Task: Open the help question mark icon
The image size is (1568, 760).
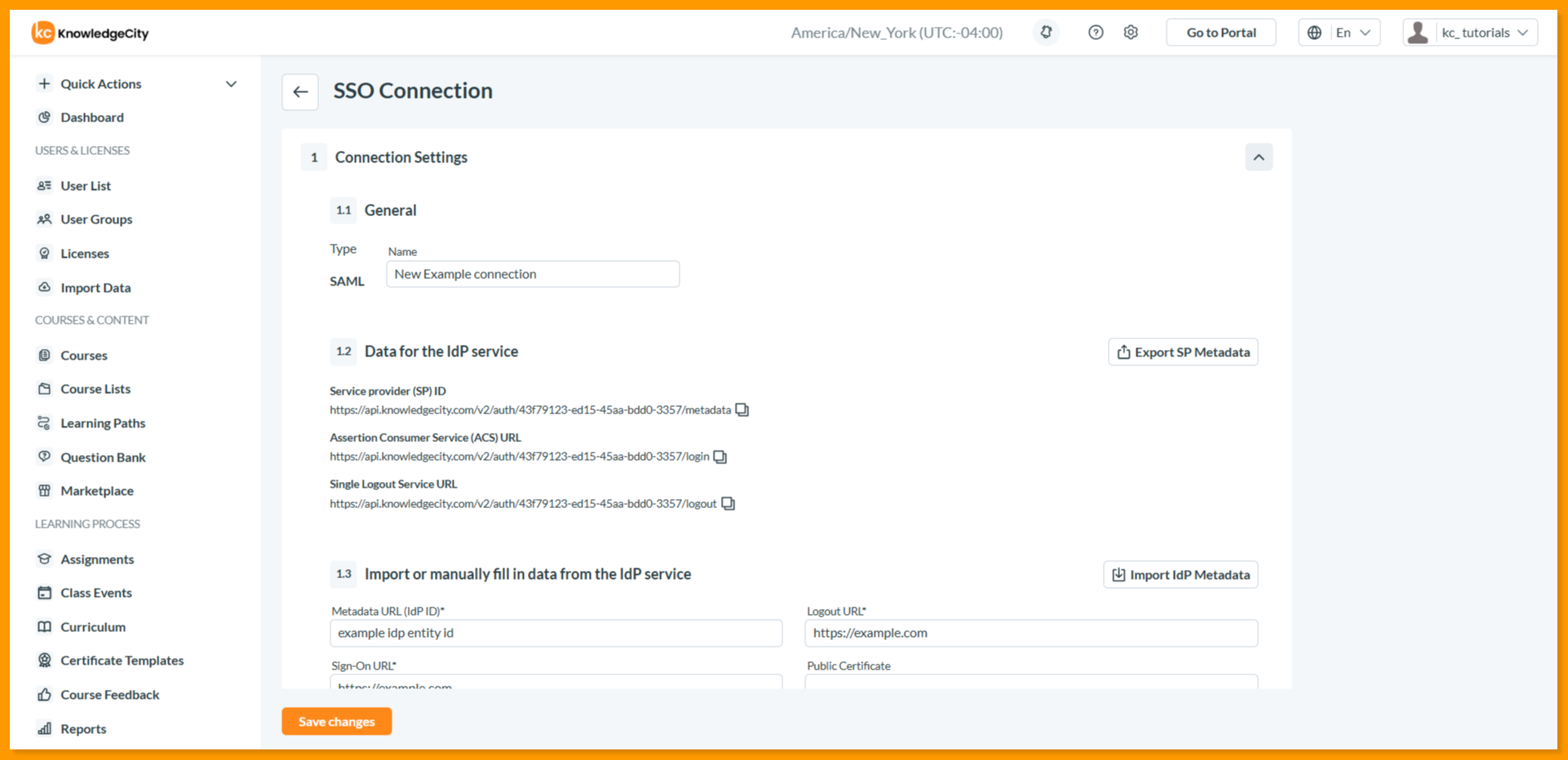Action: [1096, 33]
